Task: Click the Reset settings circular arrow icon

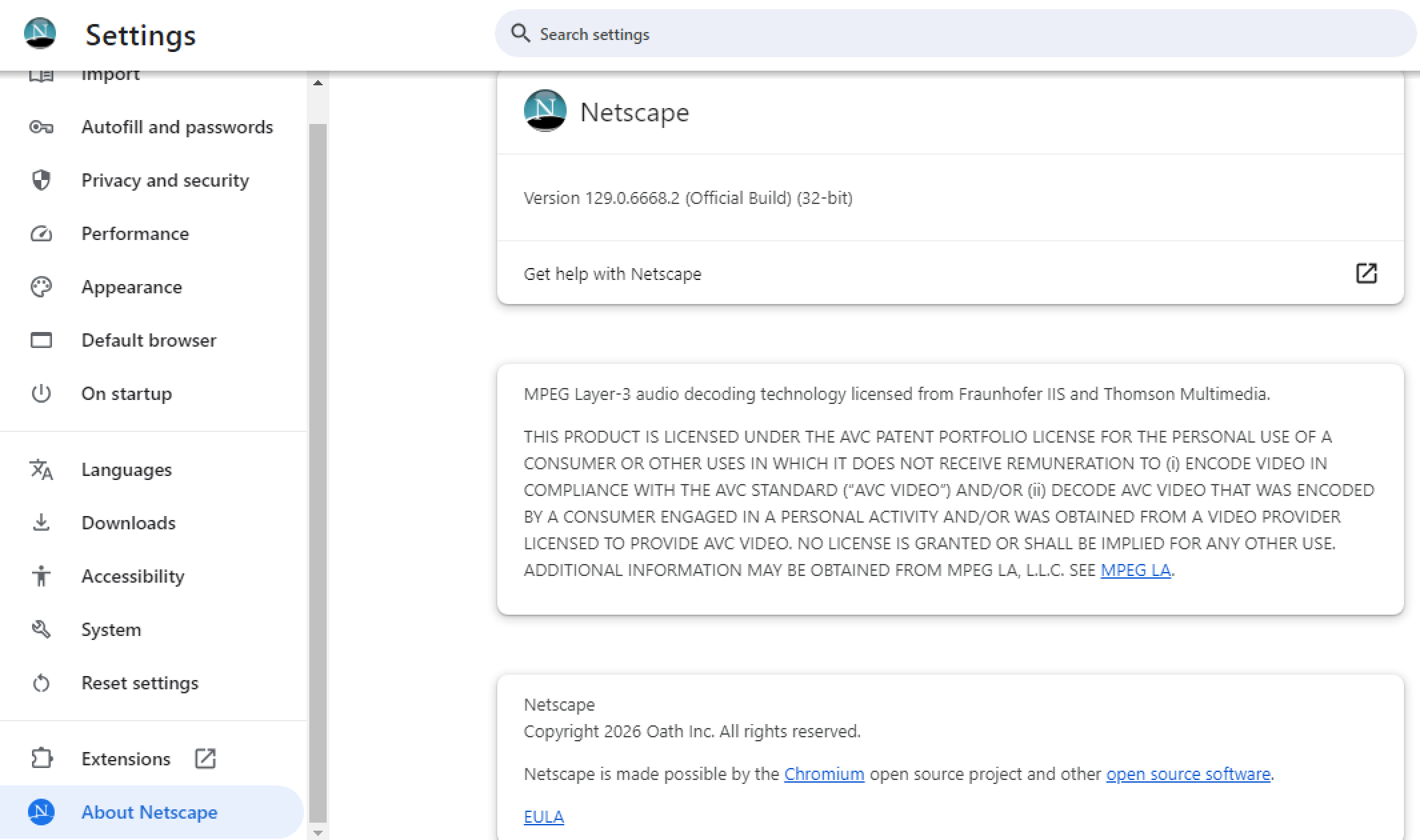Action: (x=41, y=683)
